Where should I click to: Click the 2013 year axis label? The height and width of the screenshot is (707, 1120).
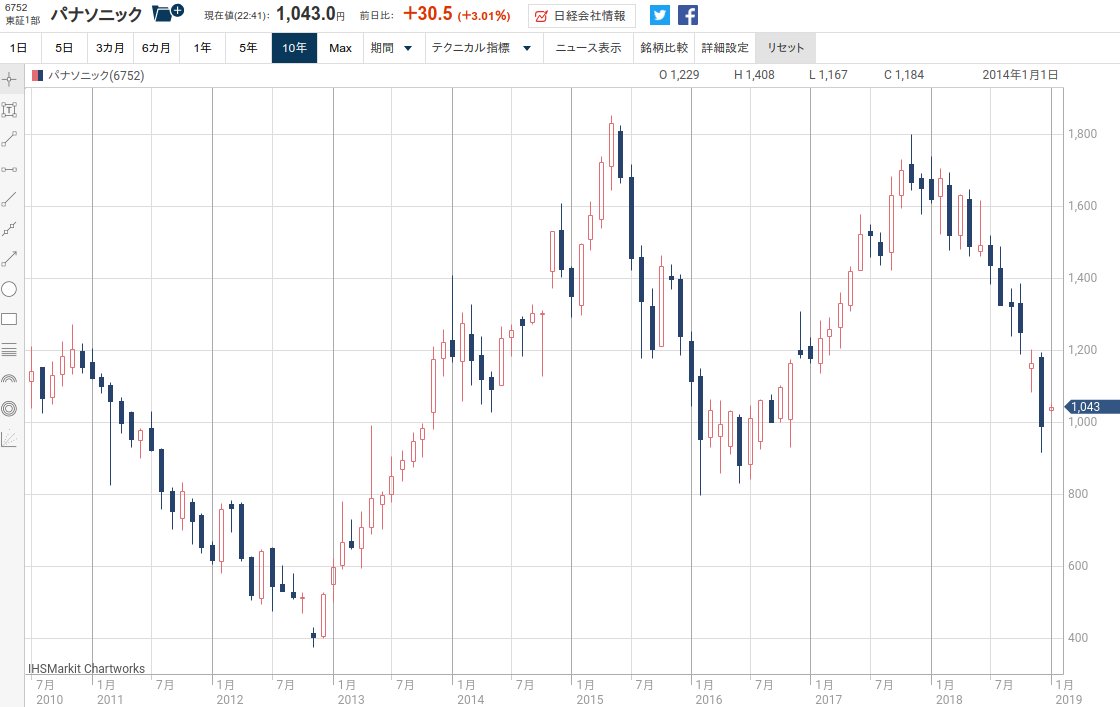point(351,699)
